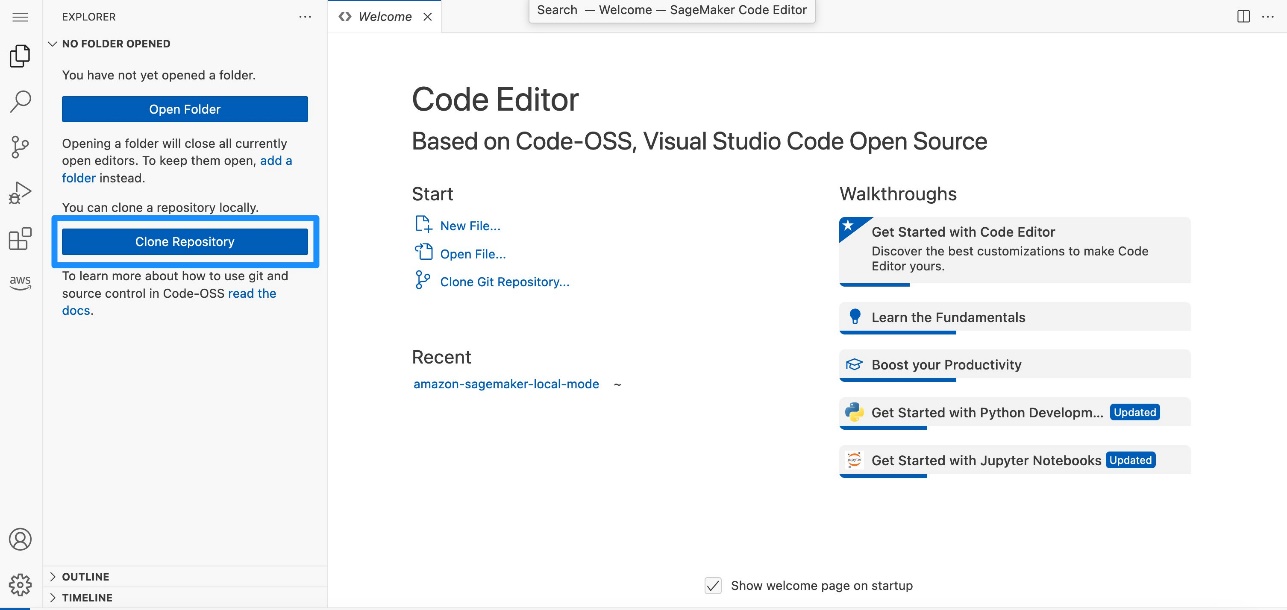The height and width of the screenshot is (610, 1287).
Task: Open the Accounts menu icon
Action: pyautogui.click(x=20, y=539)
